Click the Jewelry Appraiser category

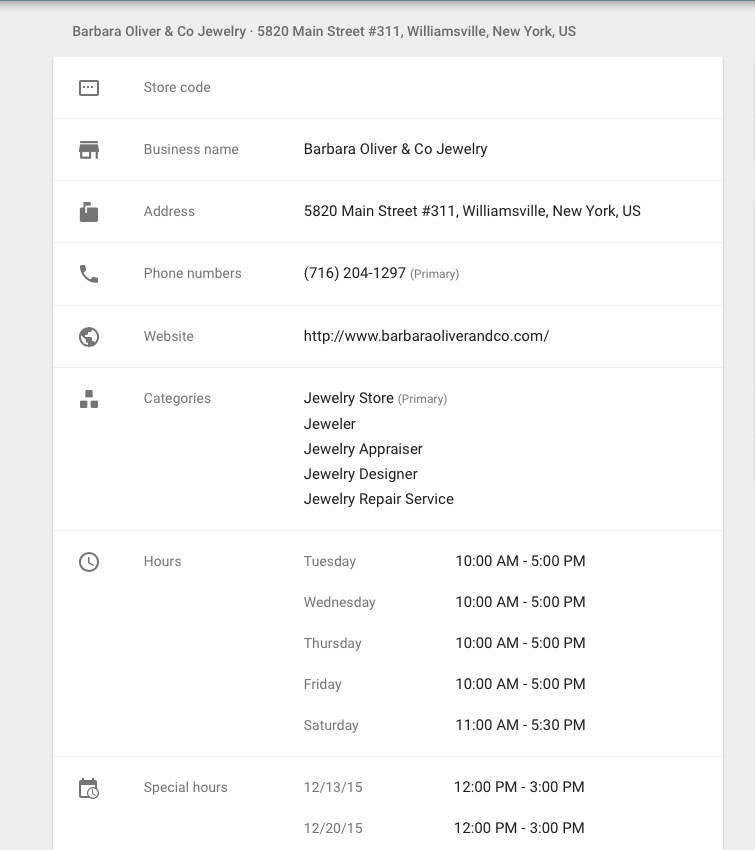tap(363, 449)
